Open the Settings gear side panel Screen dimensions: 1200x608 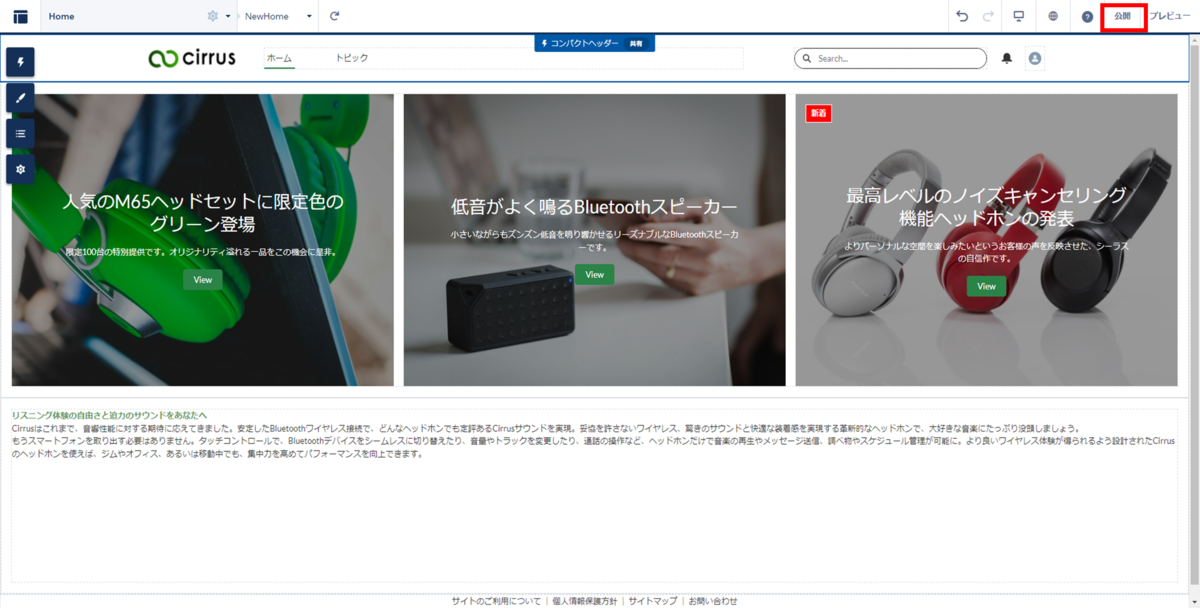[20, 169]
